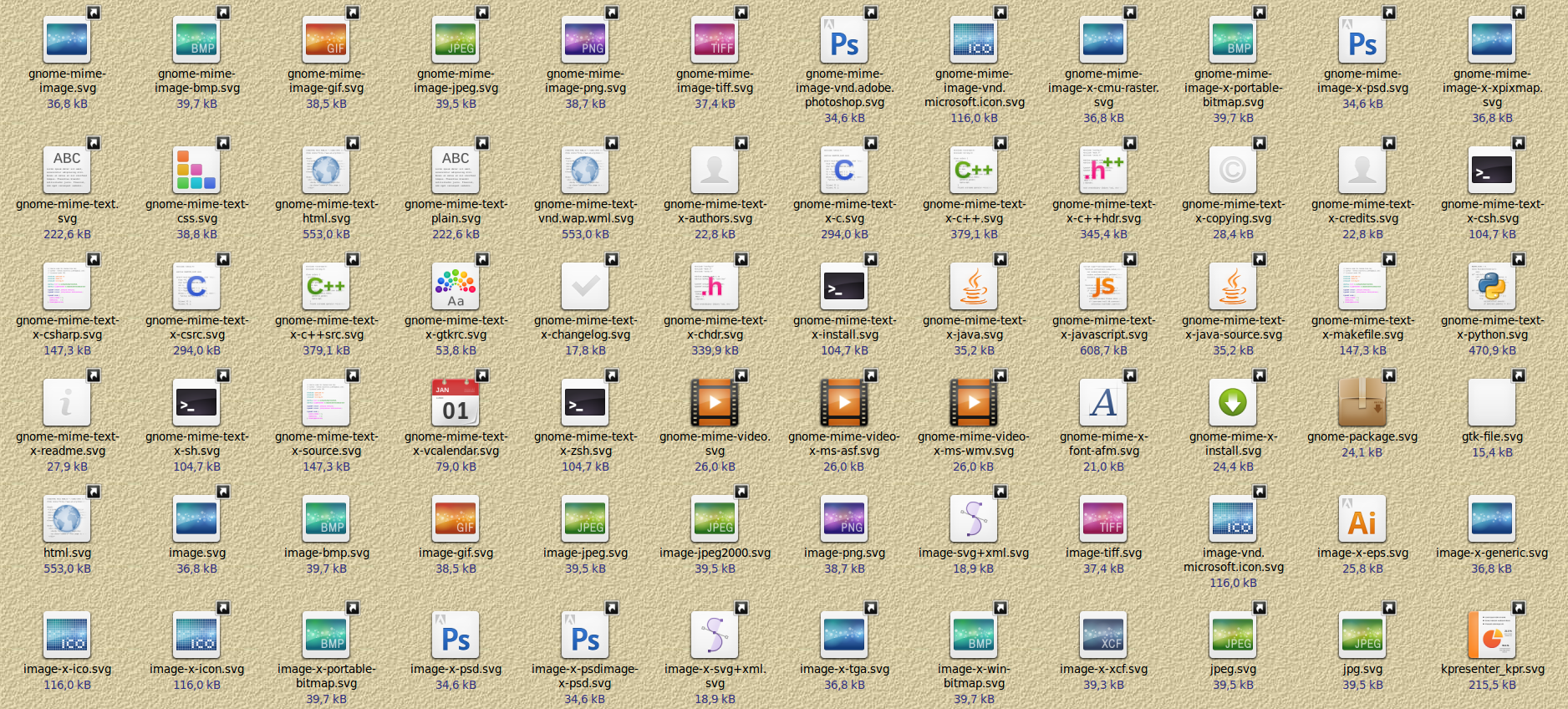Select the image-x-psd.svg Ps icon

(456, 635)
